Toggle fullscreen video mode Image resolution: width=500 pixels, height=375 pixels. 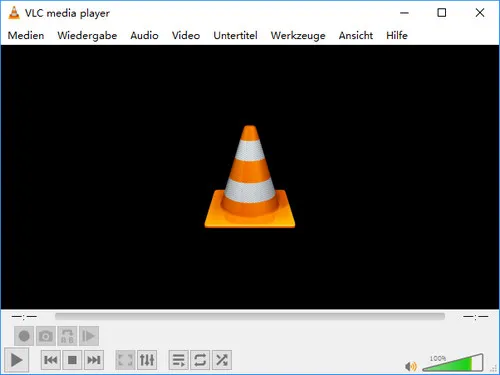[x=125, y=360]
